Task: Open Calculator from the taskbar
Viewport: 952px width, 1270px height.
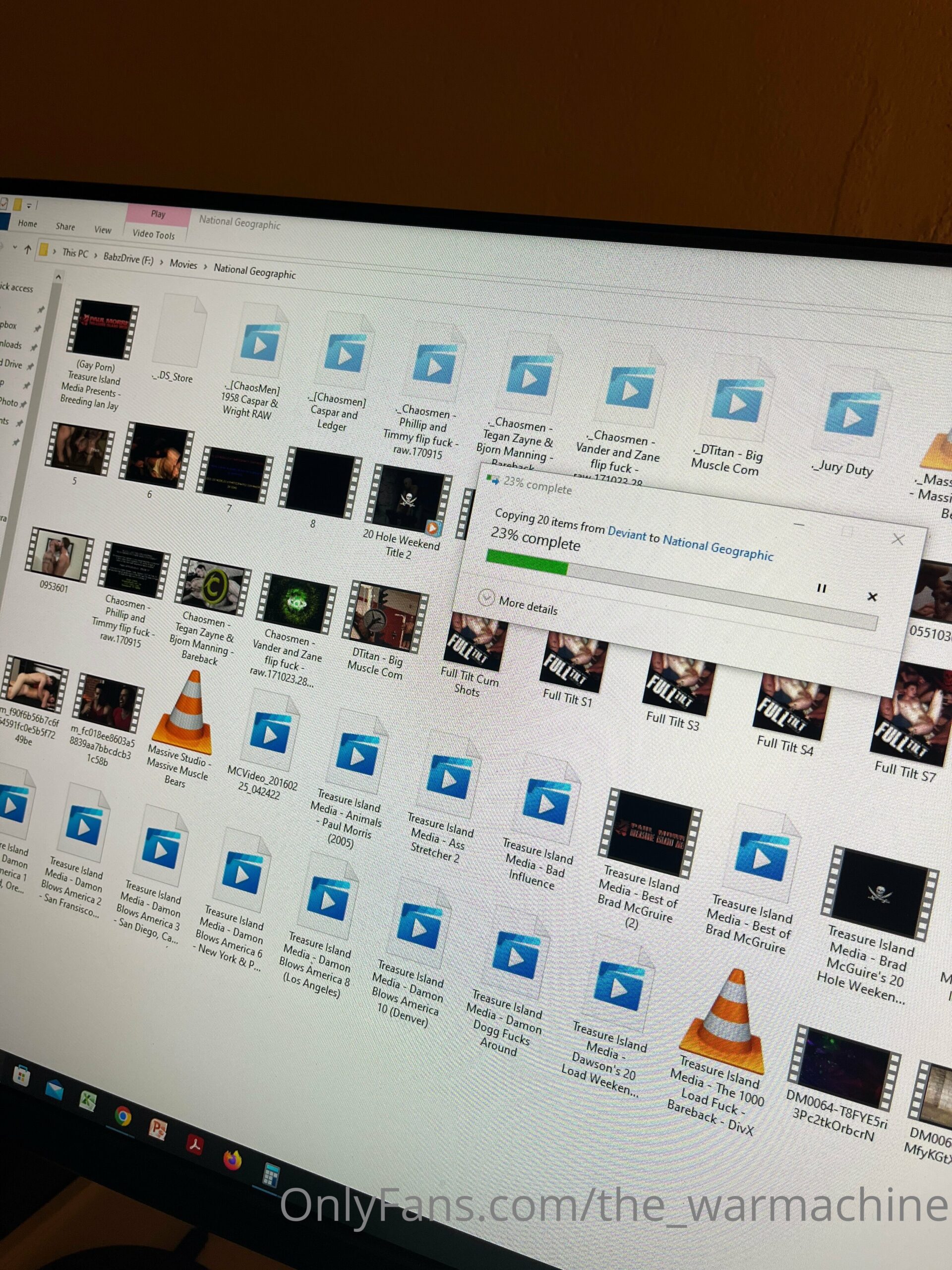Action: tap(271, 1175)
